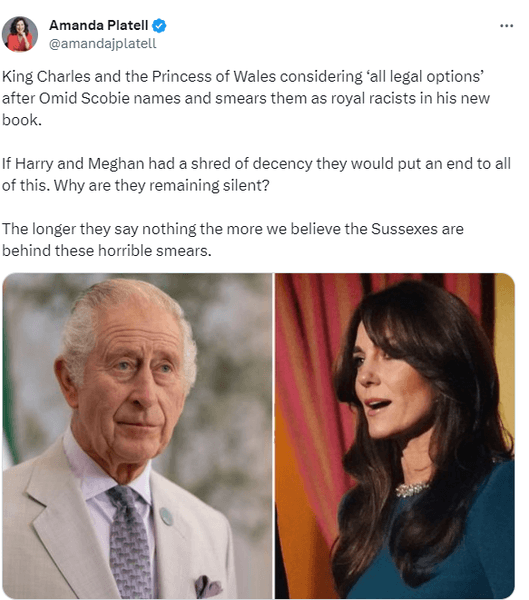Viewport: 529px width, 600px height.
Task: Open the photo of woman in teal dress
Action: [x=395, y=435]
